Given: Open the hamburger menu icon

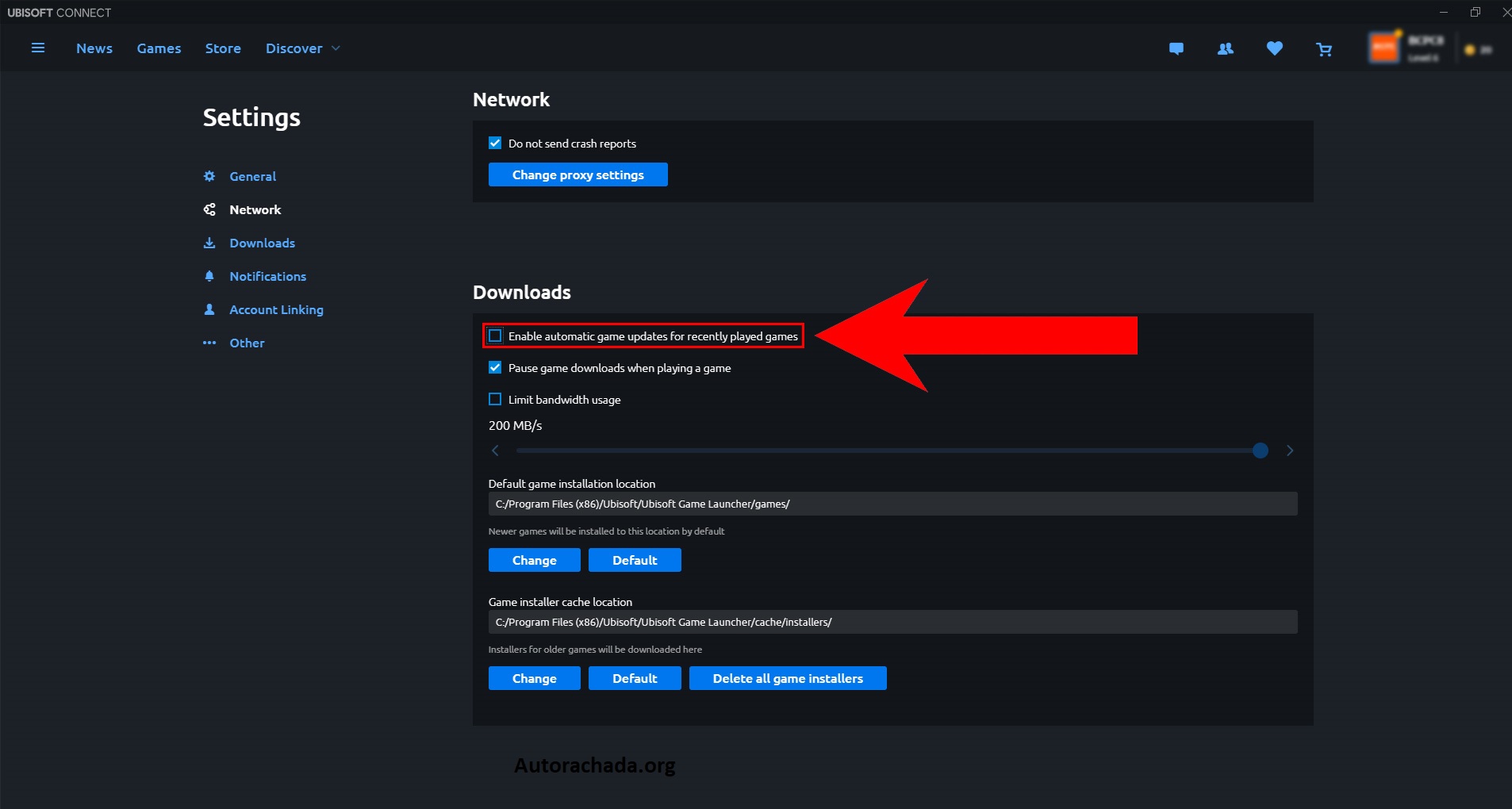Looking at the screenshot, I should [37, 48].
